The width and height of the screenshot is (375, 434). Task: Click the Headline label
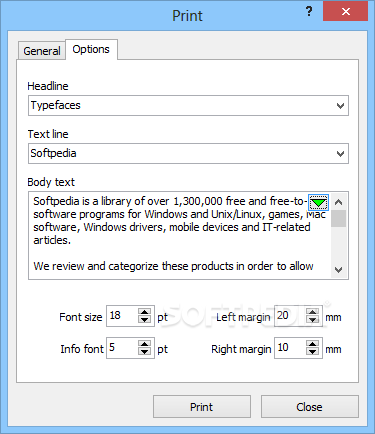click(48, 86)
